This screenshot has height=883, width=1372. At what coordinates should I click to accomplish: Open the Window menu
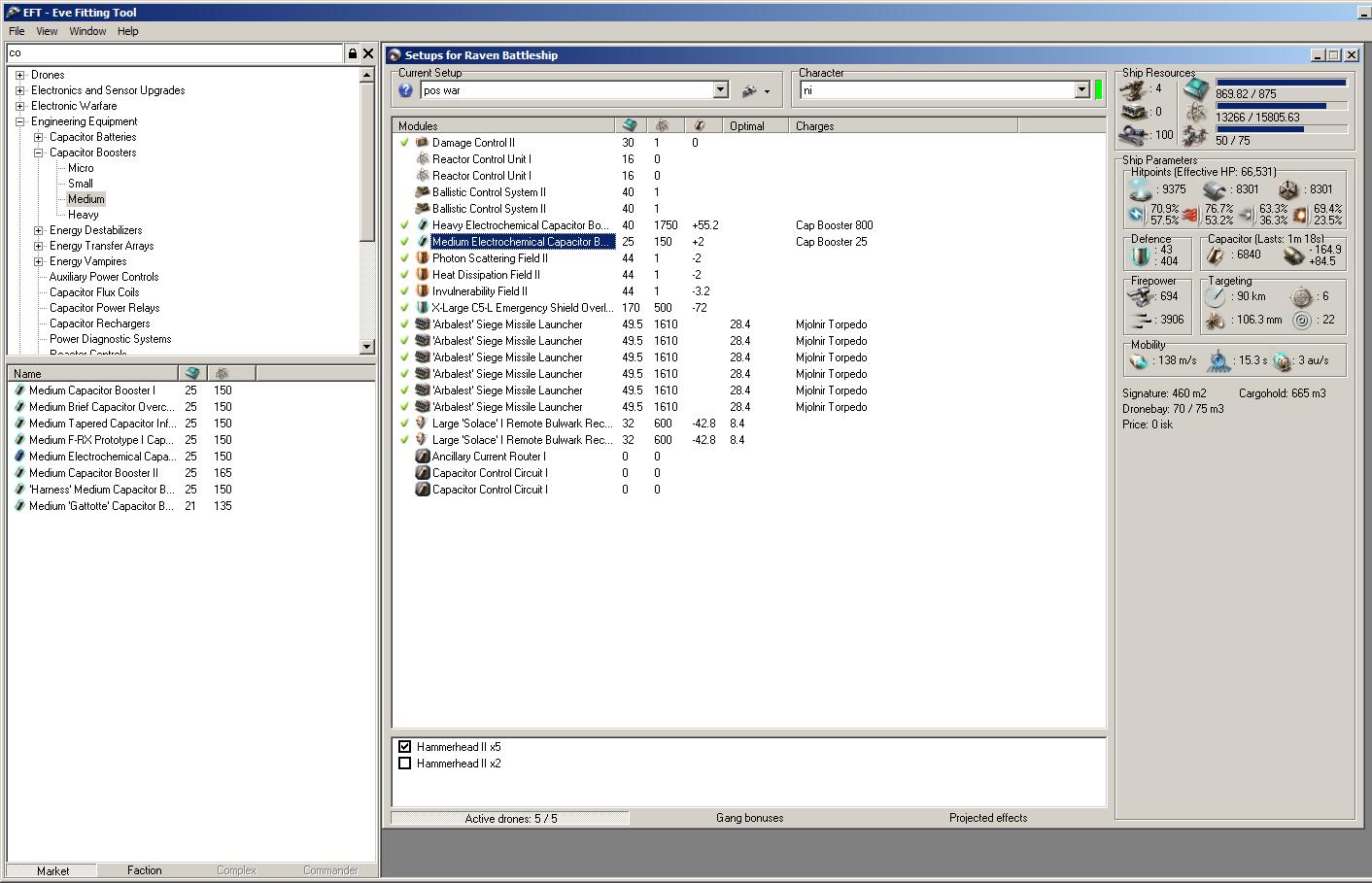(x=87, y=31)
